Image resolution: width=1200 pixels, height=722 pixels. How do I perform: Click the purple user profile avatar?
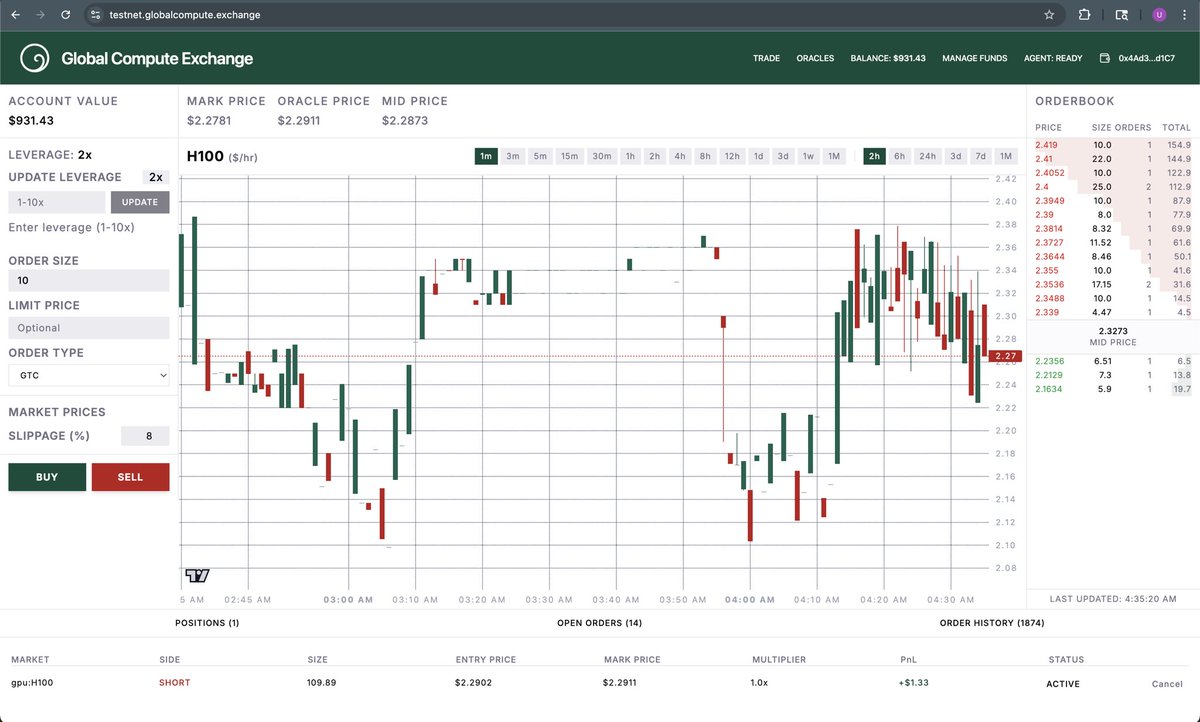(x=1159, y=15)
